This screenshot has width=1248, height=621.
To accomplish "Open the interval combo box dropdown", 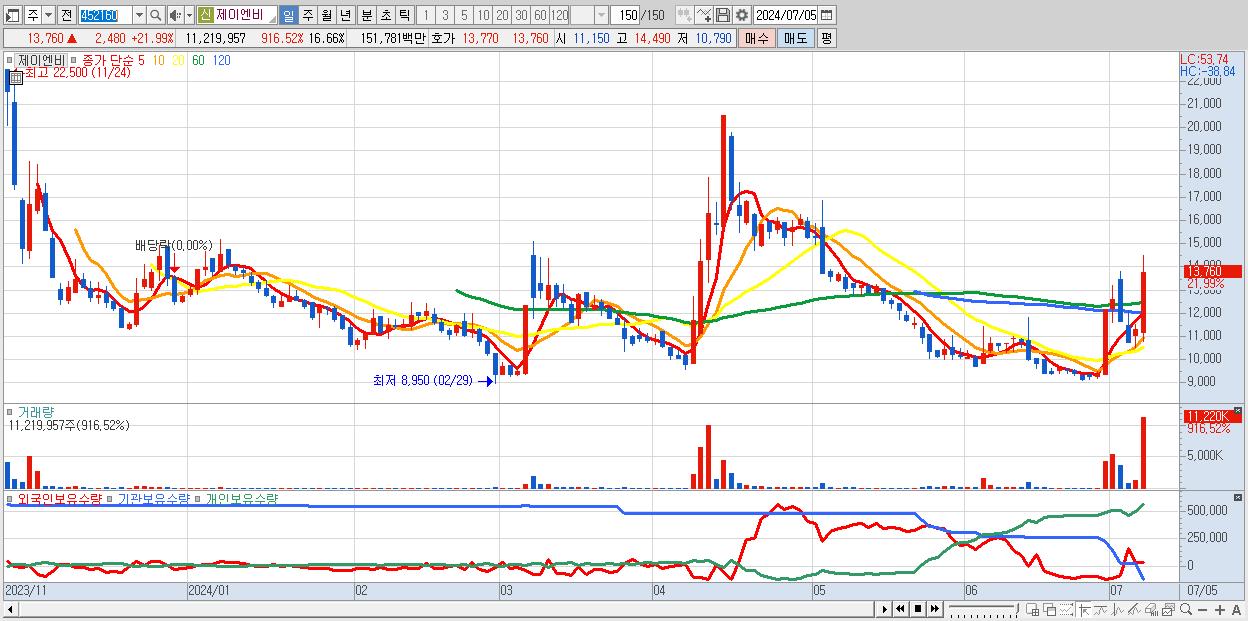I will [601, 15].
